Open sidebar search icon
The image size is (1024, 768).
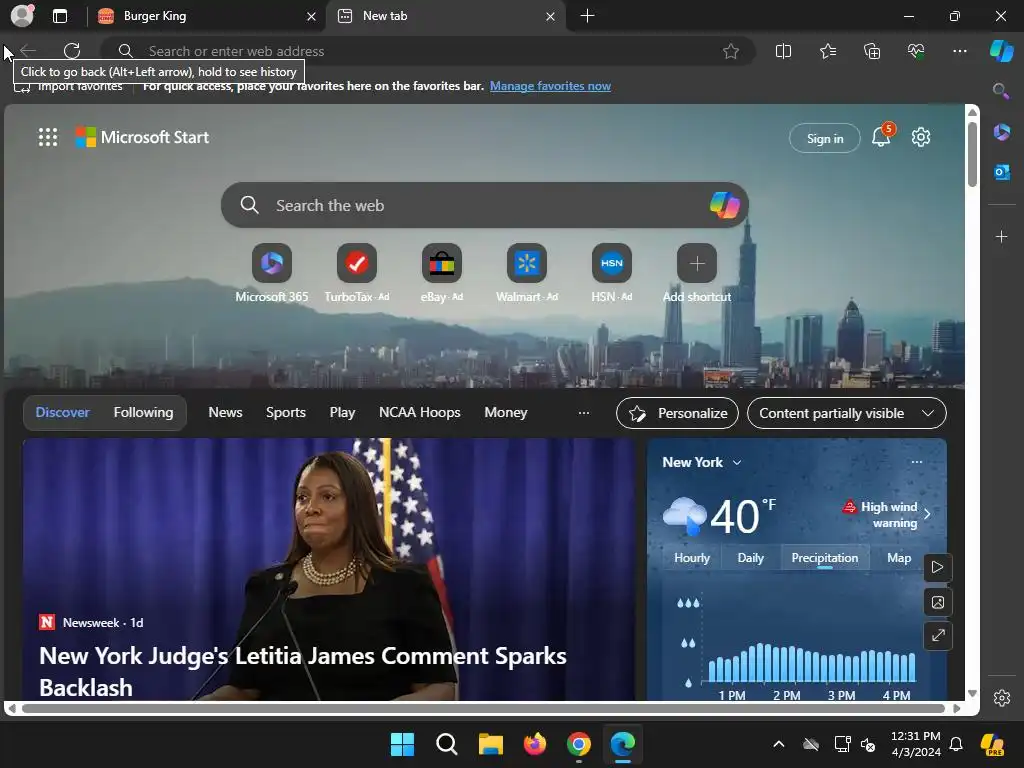click(x=1000, y=91)
